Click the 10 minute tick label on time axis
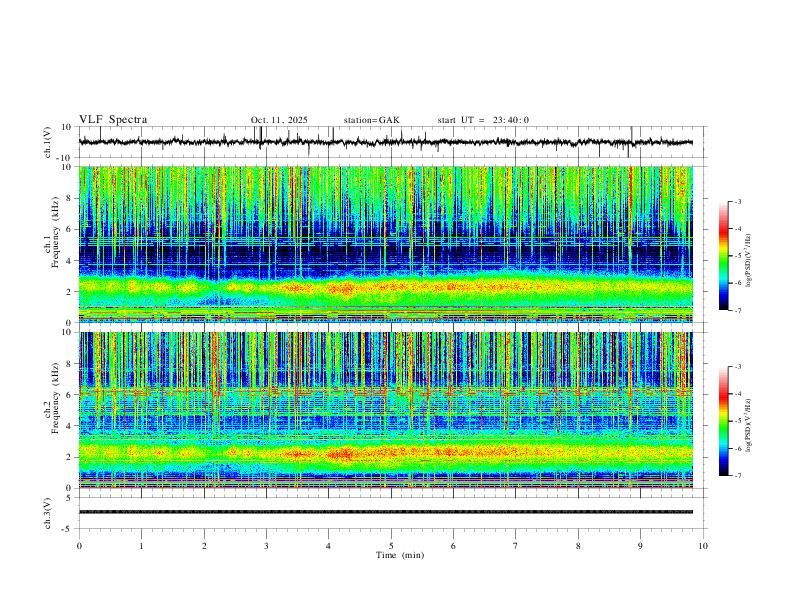 tap(703, 546)
